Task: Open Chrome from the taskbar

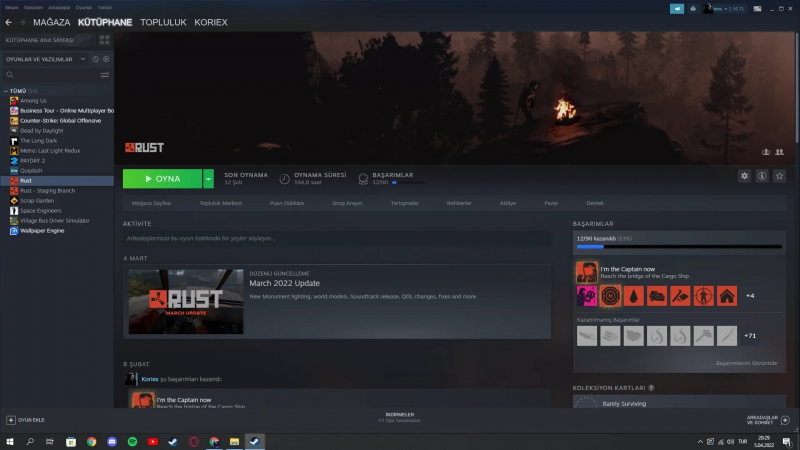Action: tap(91, 441)
